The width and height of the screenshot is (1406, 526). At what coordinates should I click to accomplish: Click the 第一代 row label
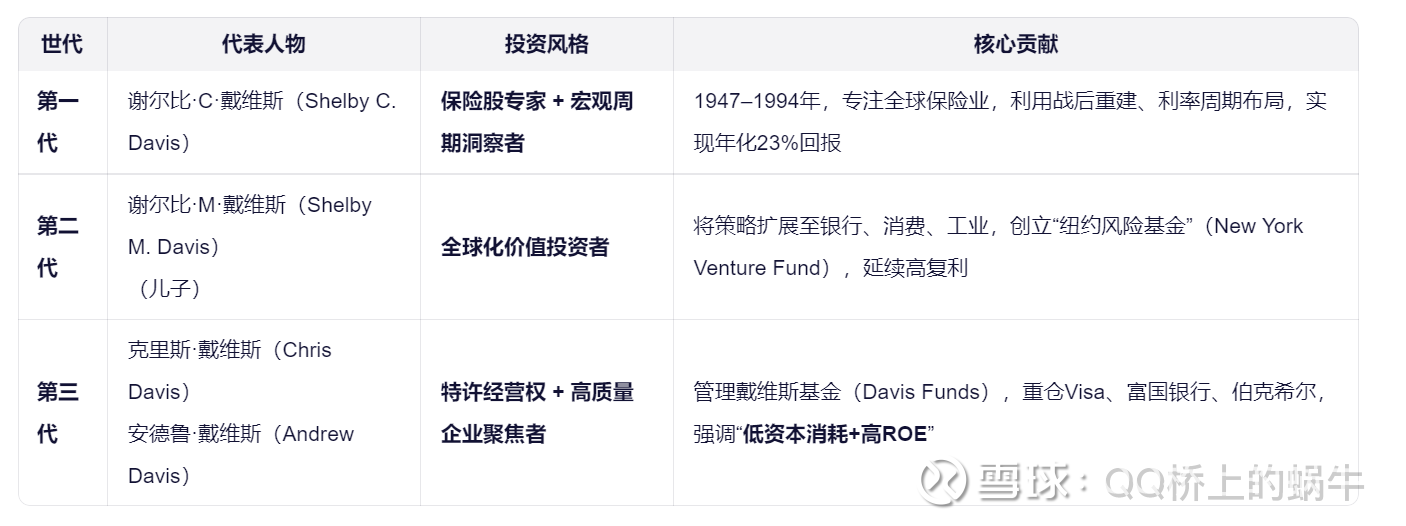click(x=58, y=122)
